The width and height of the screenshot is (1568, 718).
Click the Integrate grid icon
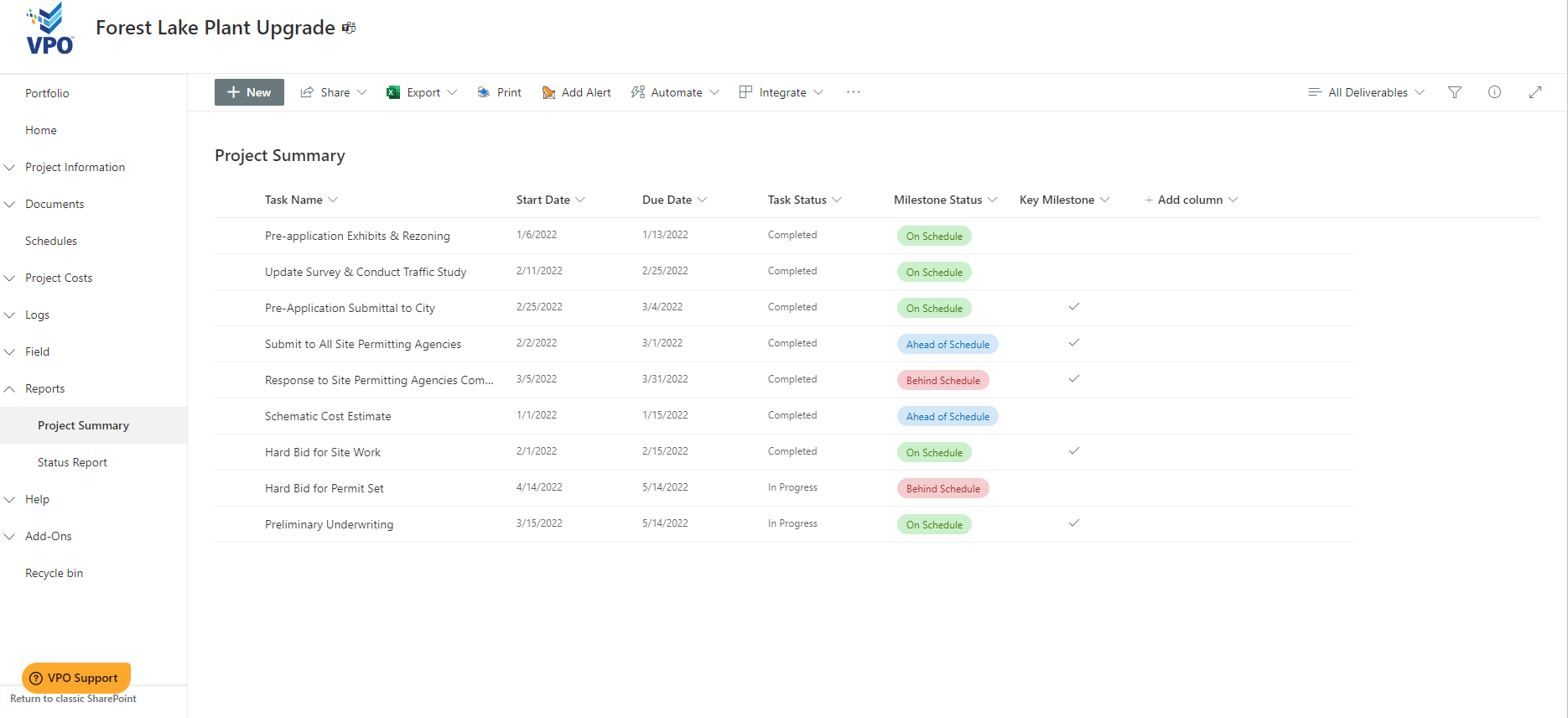click(745, 91)
